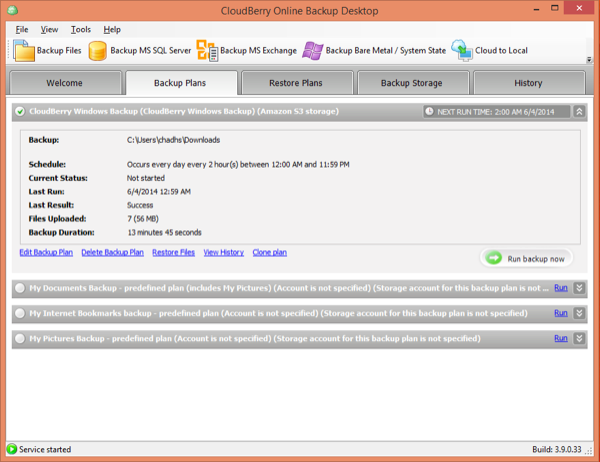Click the 'Build: 3.9.0.33' status text
The image size is (600, 462).
(x=557, y=449)
